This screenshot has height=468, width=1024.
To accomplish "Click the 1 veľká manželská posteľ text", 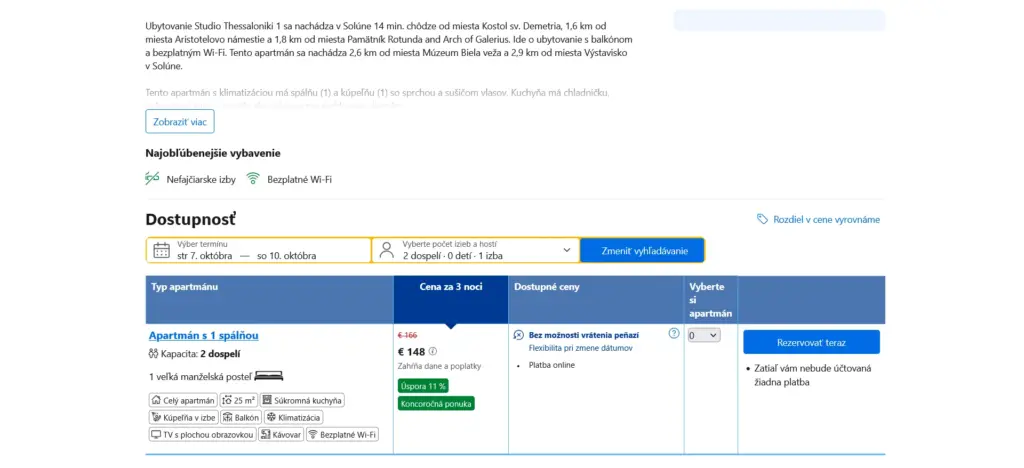I will [x=200, y=377].
